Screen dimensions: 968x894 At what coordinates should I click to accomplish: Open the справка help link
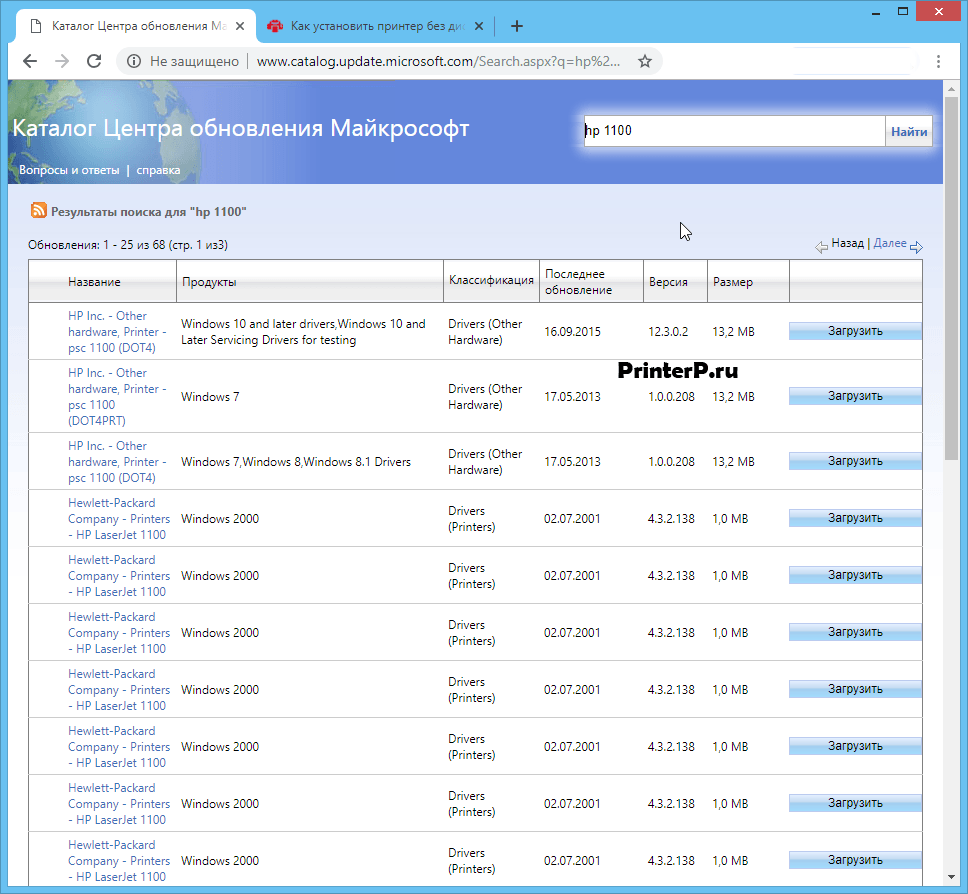coord(158,170)
